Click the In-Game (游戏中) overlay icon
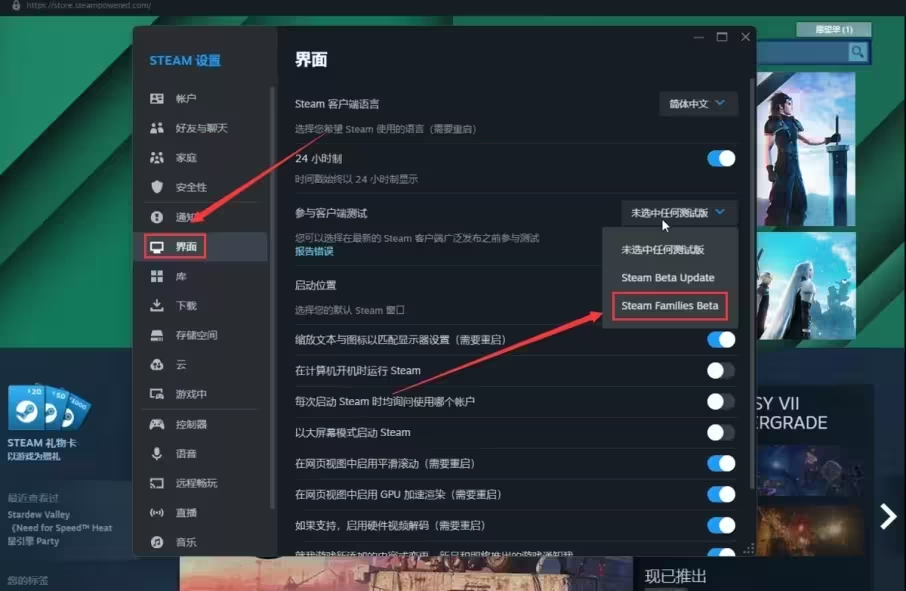Viewport: 906px width, 591px height. tap(157, 394)
